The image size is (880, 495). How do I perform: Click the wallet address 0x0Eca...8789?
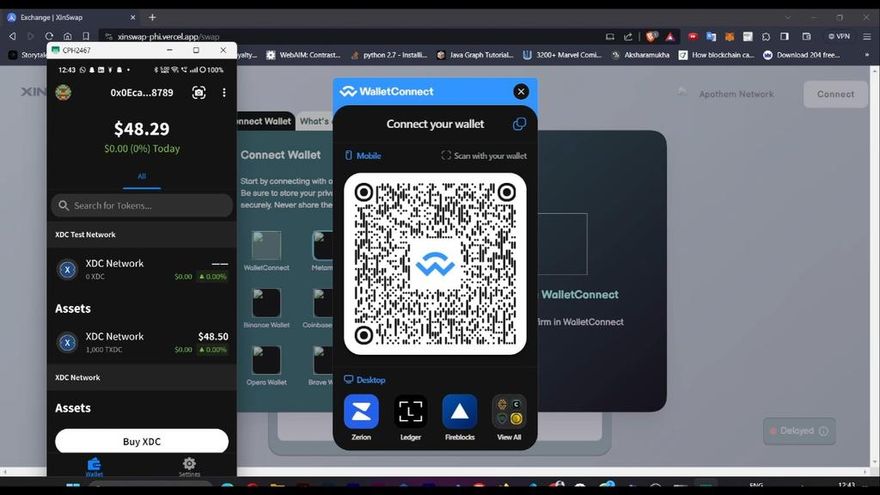tap(141, 93)
